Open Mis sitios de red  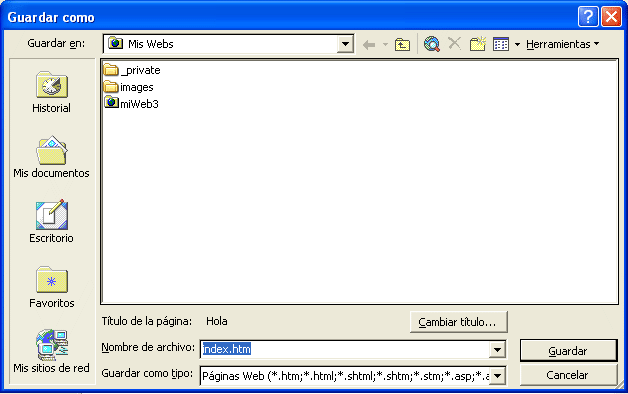(52, 351)
